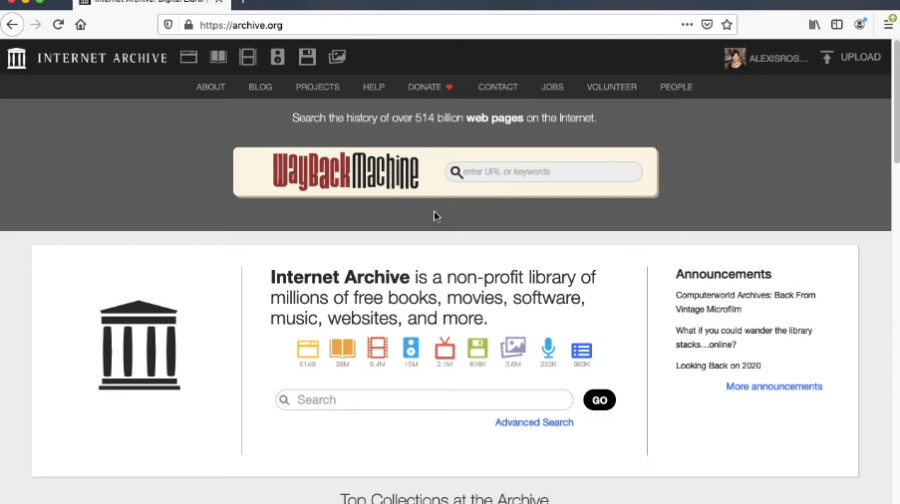
Task: Open the Texts book icon in top navbar
Action: pos(218,58)
